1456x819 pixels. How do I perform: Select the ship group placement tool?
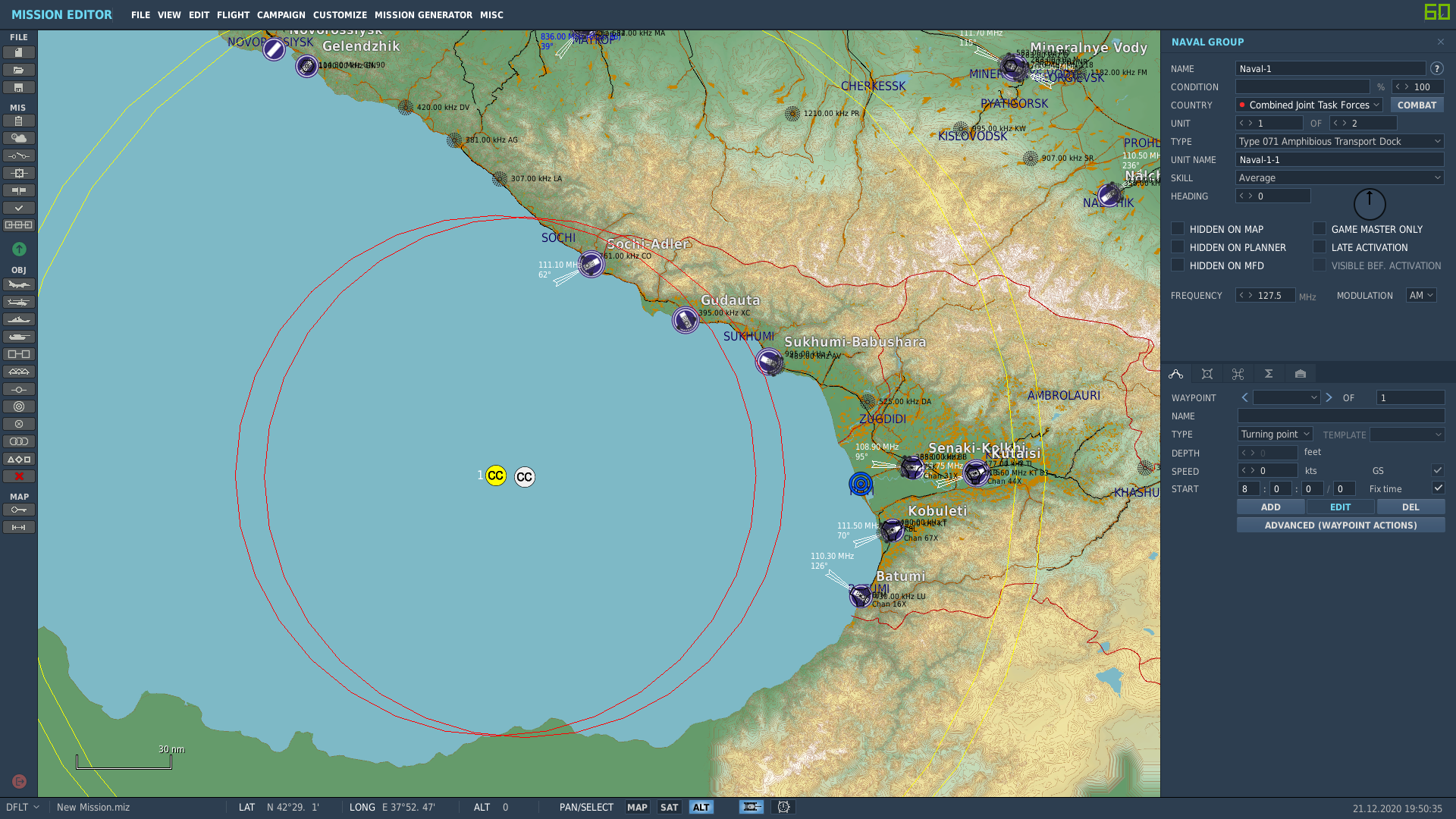point(19,319)
